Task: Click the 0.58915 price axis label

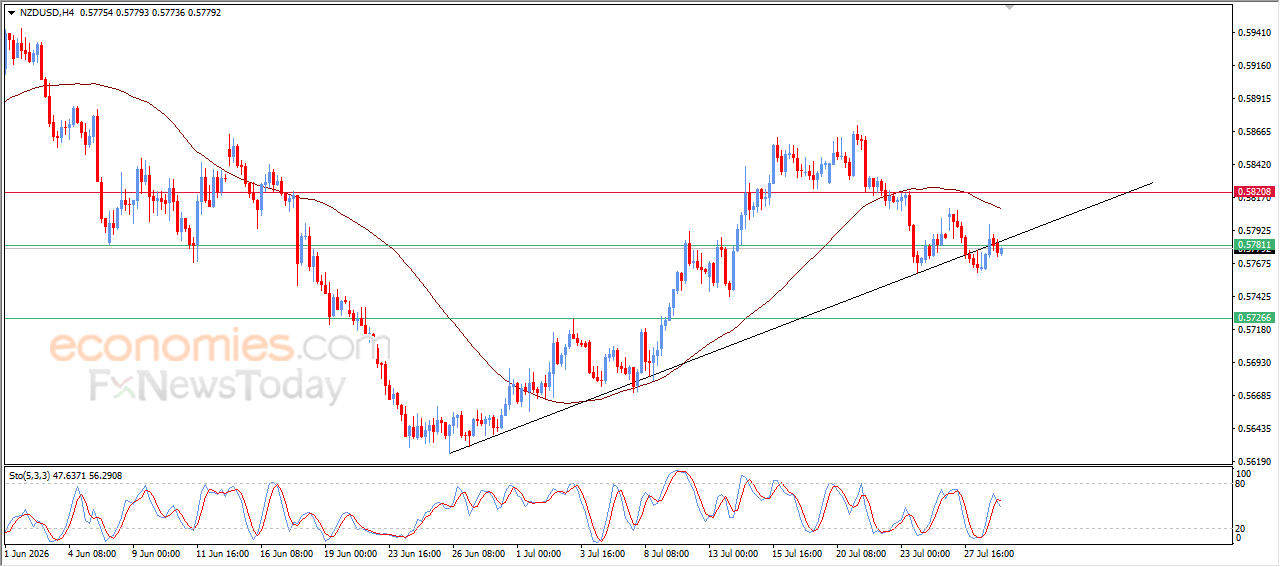Action: pyautogui.click(x=1254, y=99)
